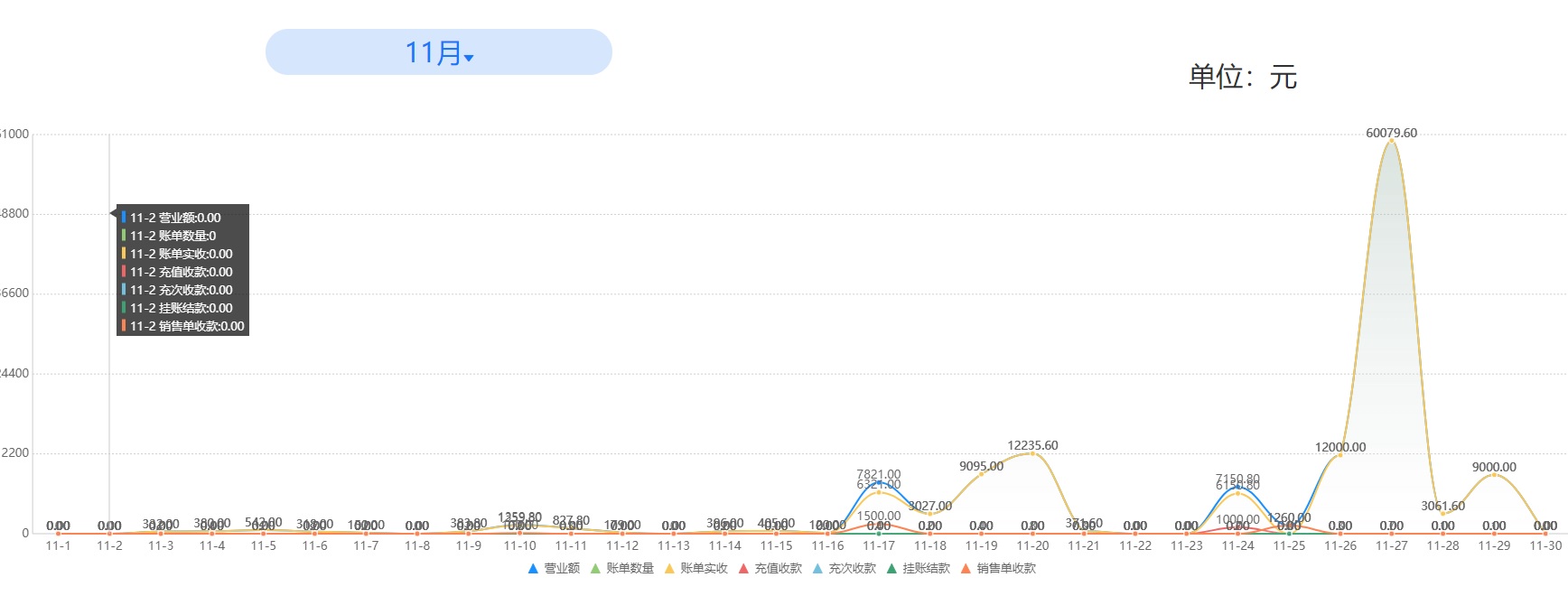Viewport: 1568px width, 596px height.
Task: Hide the 账单实收 series via legend text
Action: 704,569
